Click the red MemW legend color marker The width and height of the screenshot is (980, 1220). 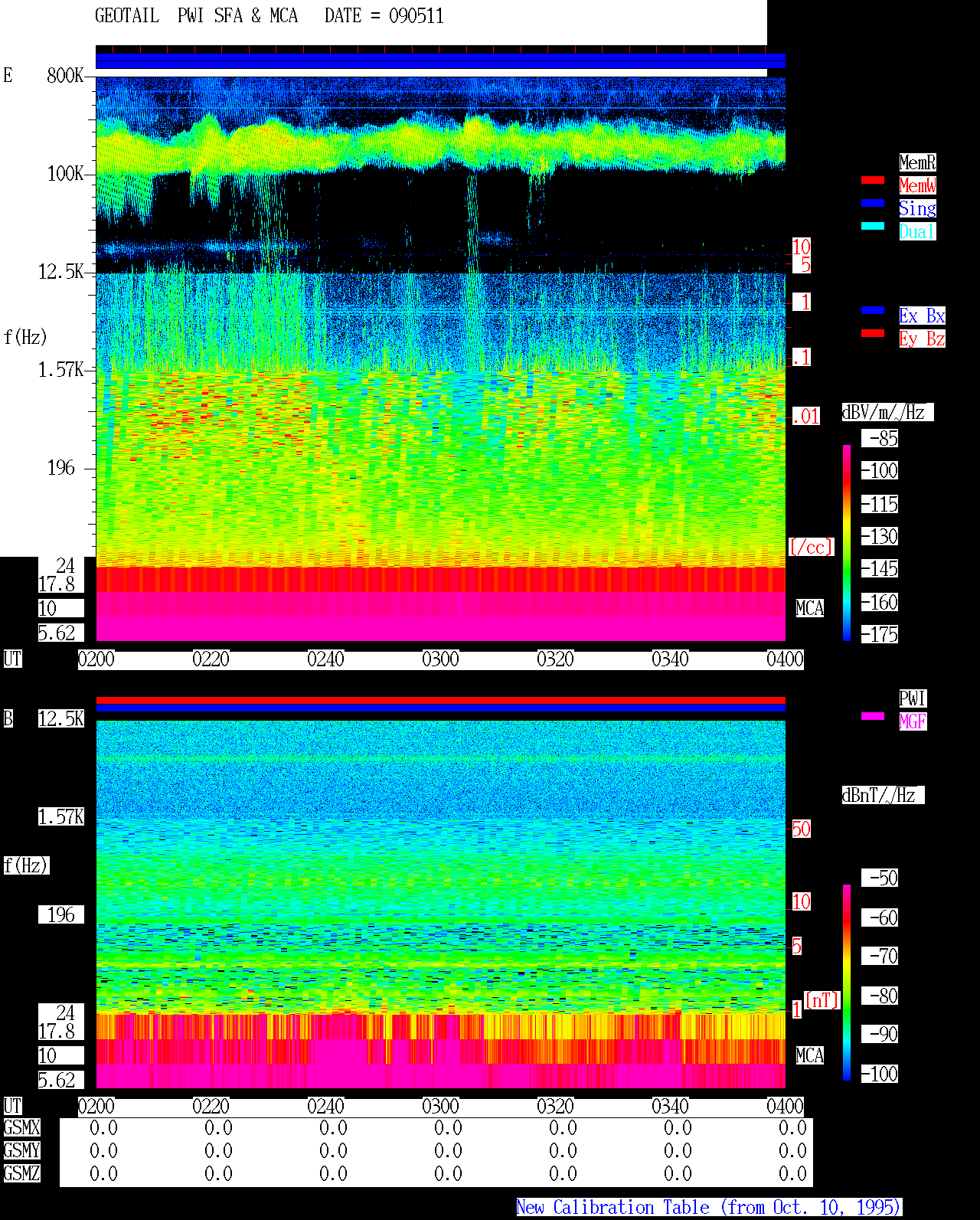pyautogui.click(x=873, y=180)
